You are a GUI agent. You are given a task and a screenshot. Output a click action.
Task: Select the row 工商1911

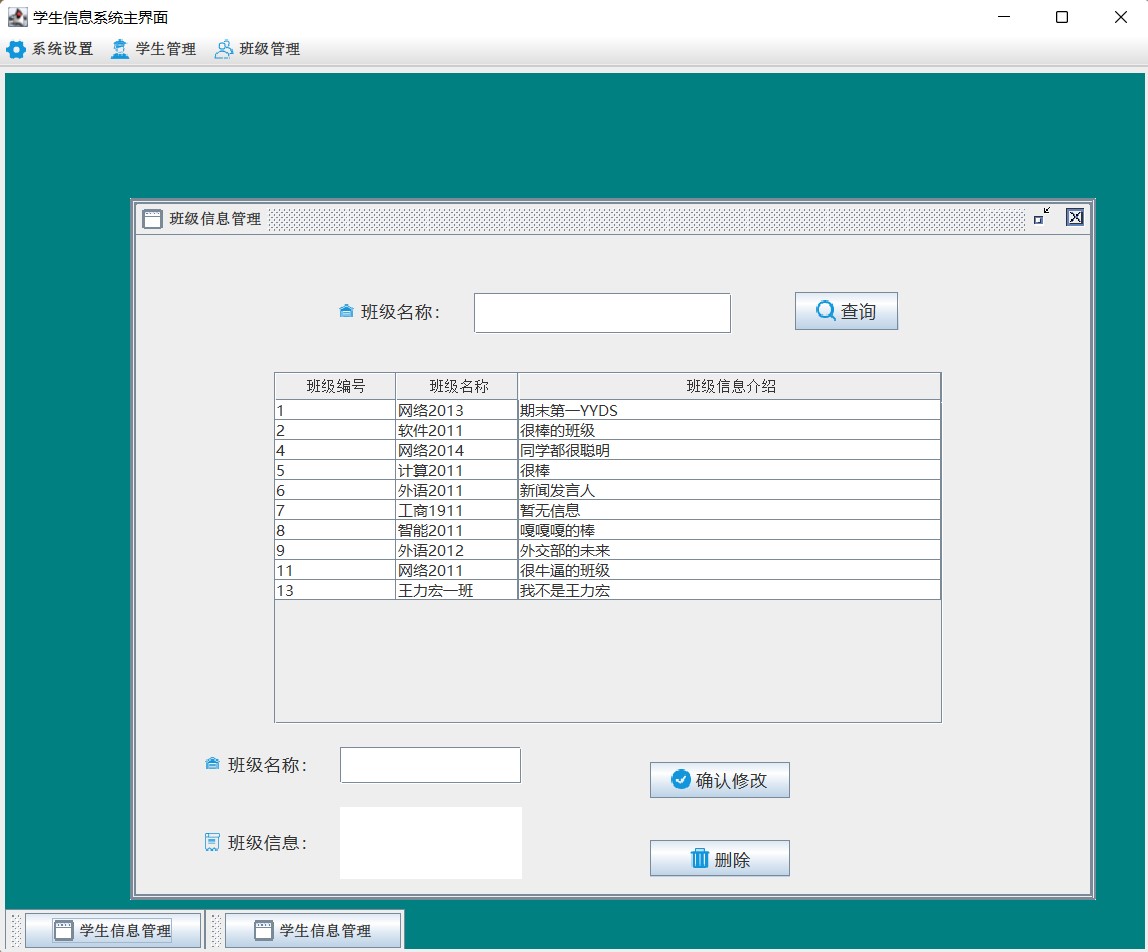608,510
